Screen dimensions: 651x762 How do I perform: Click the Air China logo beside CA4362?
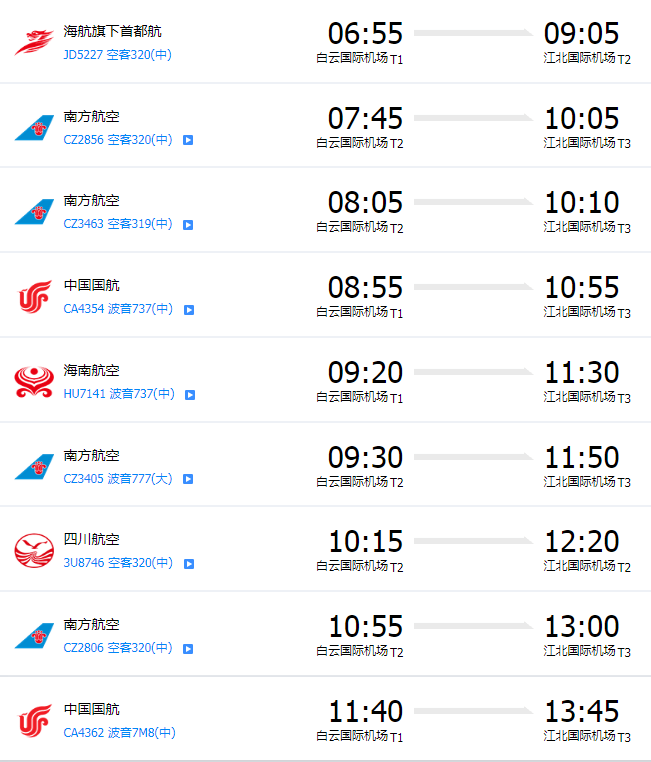tap(34, 721)
